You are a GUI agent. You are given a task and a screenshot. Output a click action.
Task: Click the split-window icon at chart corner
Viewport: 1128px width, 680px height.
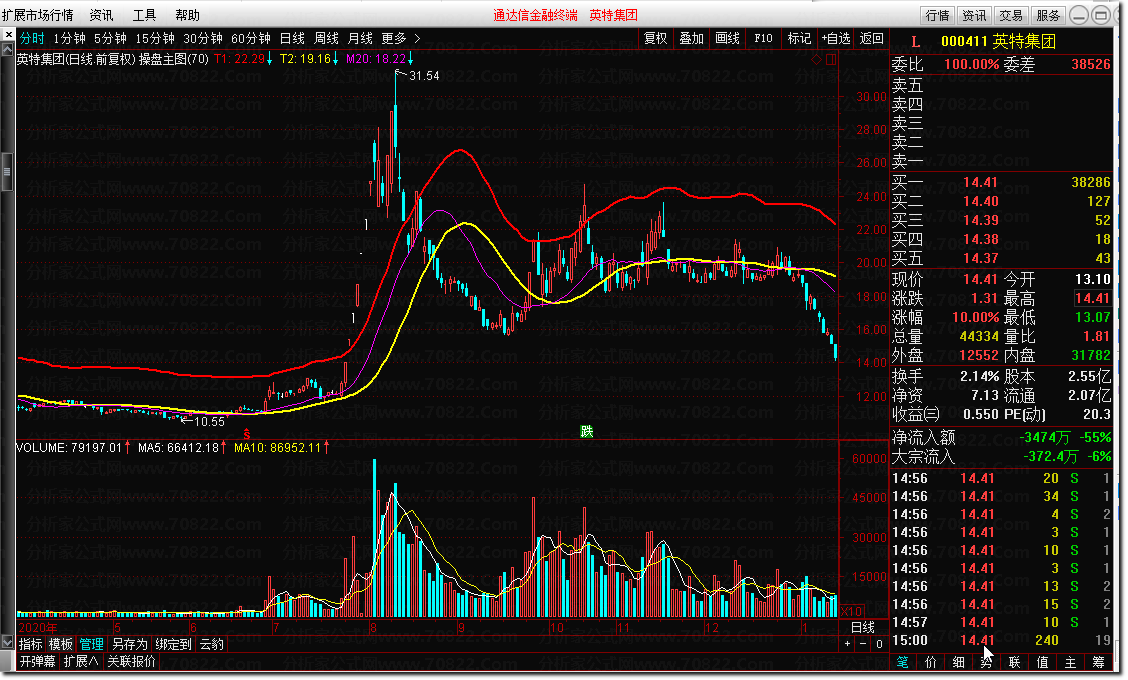pos(831,60)
